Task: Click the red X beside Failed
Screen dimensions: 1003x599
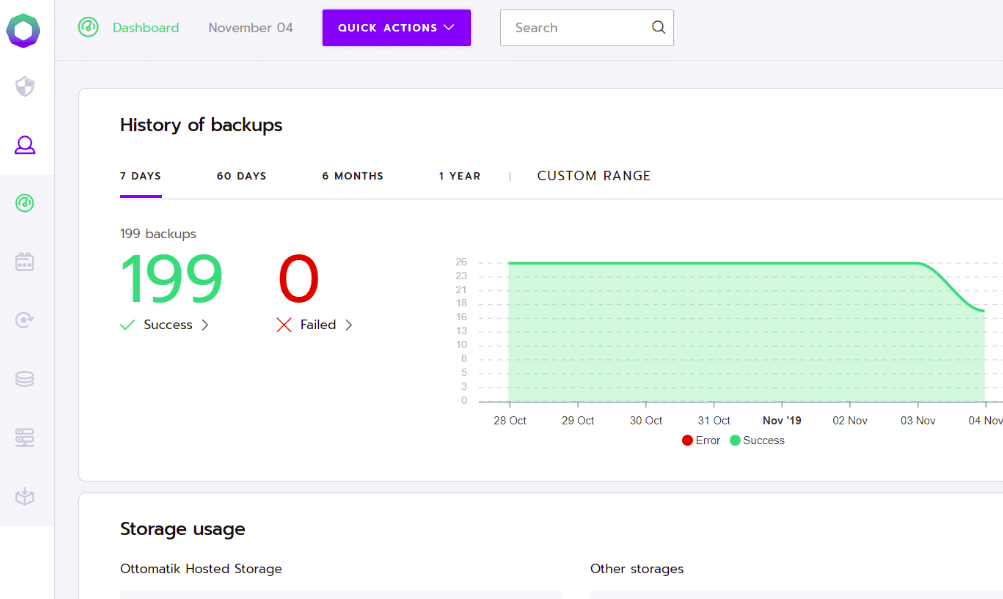Action: [284, 325]
